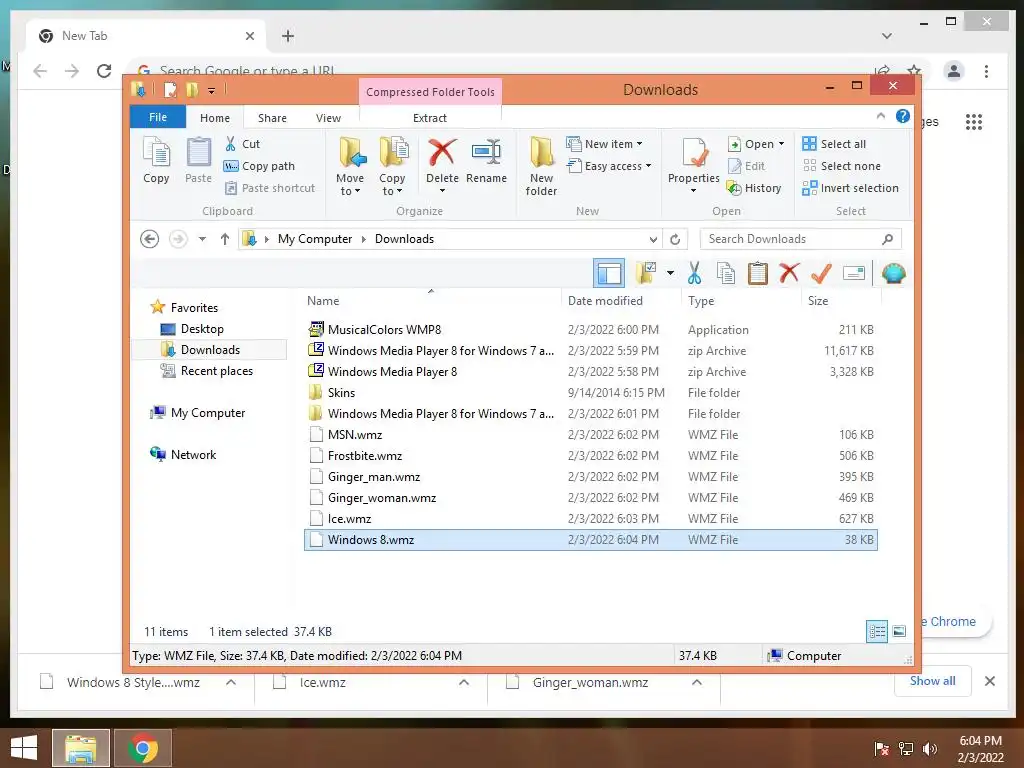Reload the page in Chrome
The width and height of the screenshot is (1024, 768).
104,71
